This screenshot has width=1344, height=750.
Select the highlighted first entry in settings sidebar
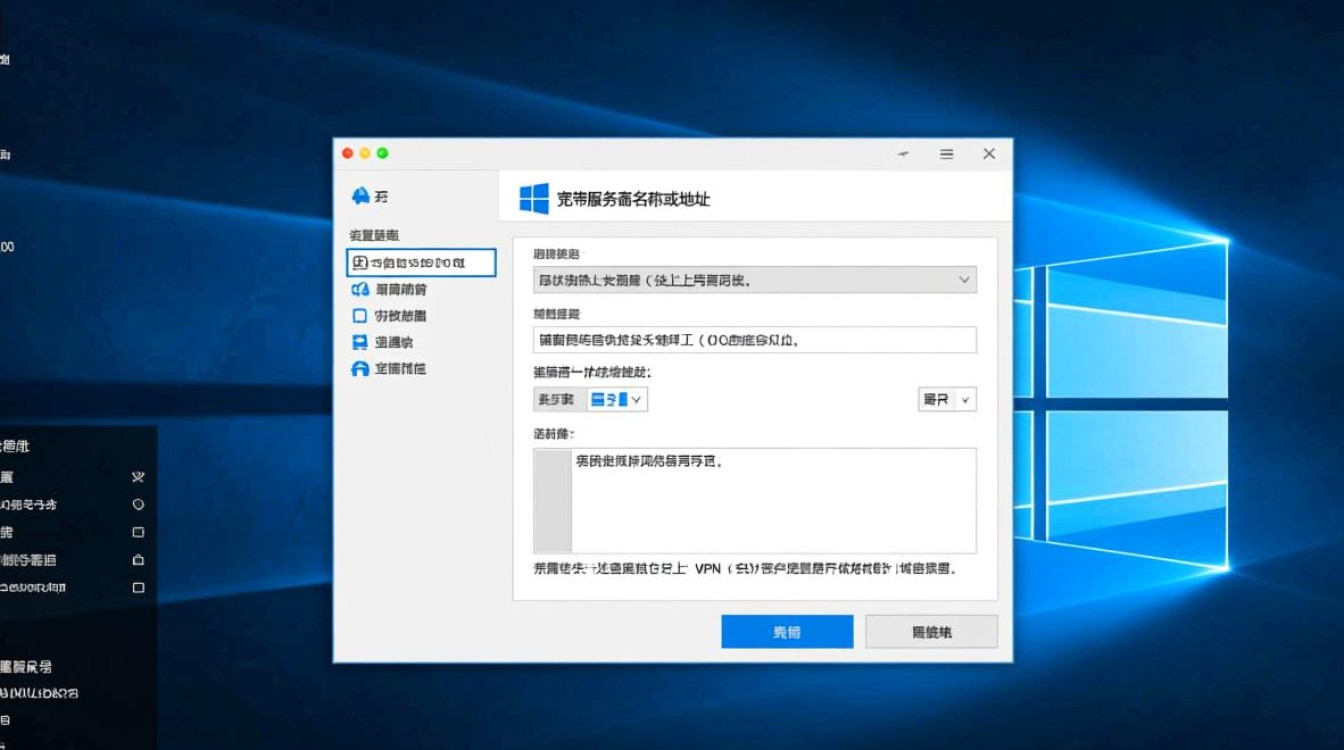coord(420,262)
